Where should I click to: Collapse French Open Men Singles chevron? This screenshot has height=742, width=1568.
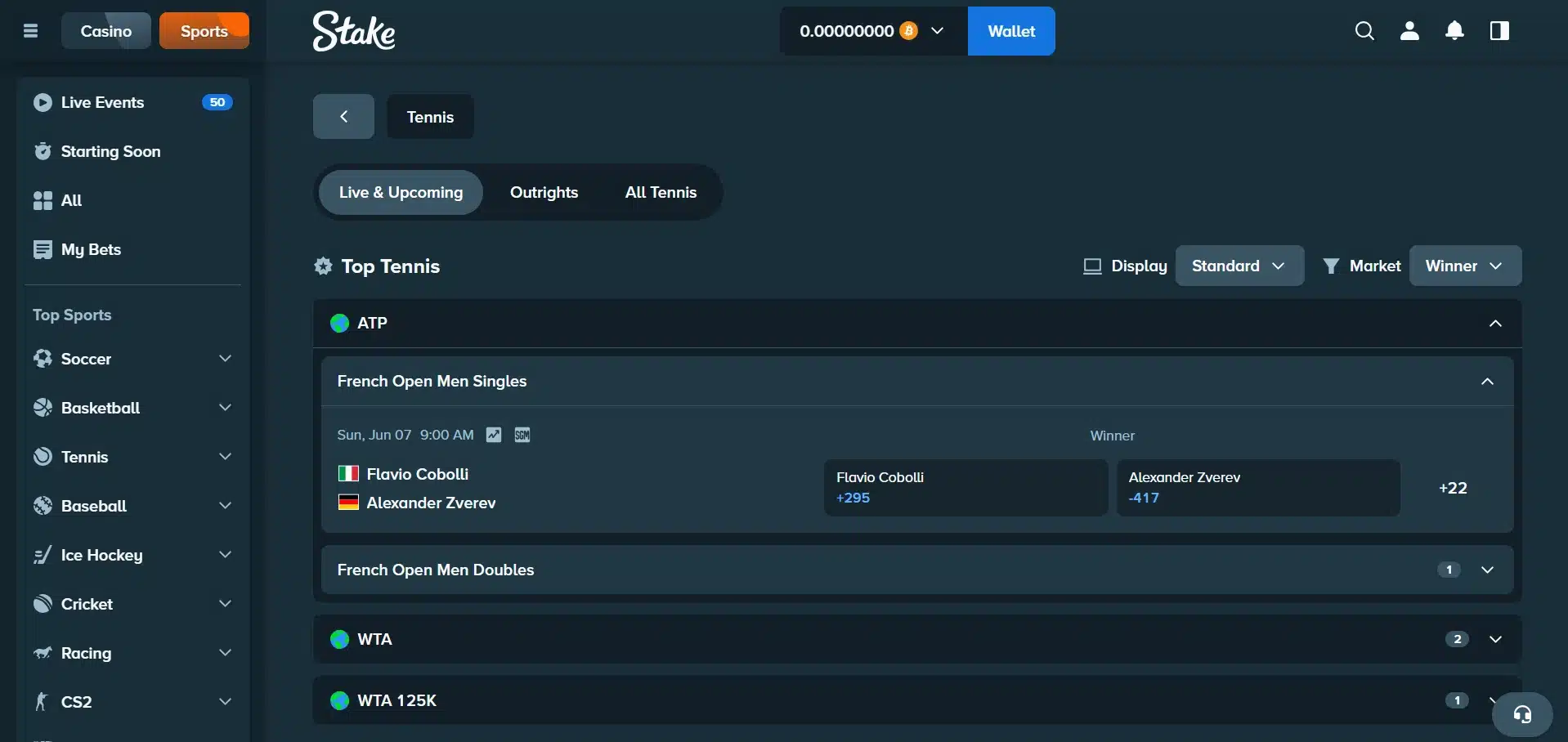[1487, 382]
